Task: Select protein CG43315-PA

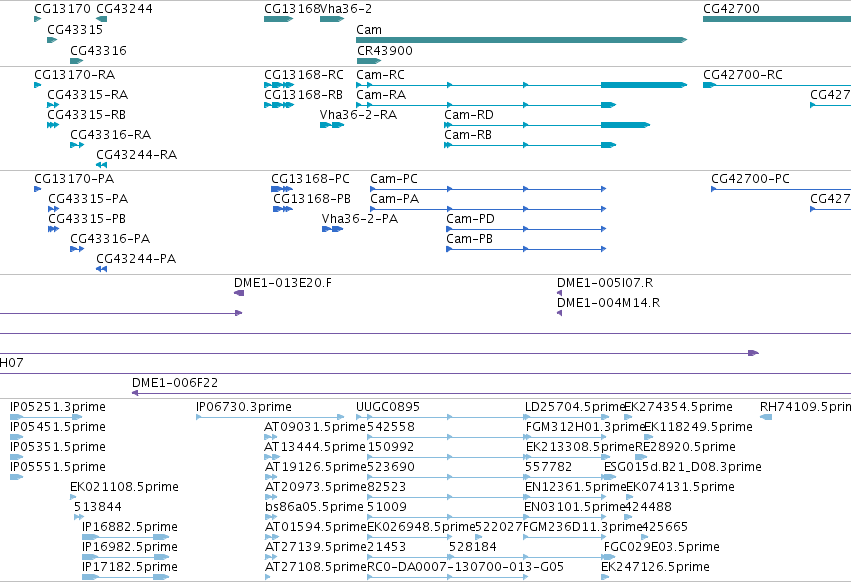Action: coord(88,199)
